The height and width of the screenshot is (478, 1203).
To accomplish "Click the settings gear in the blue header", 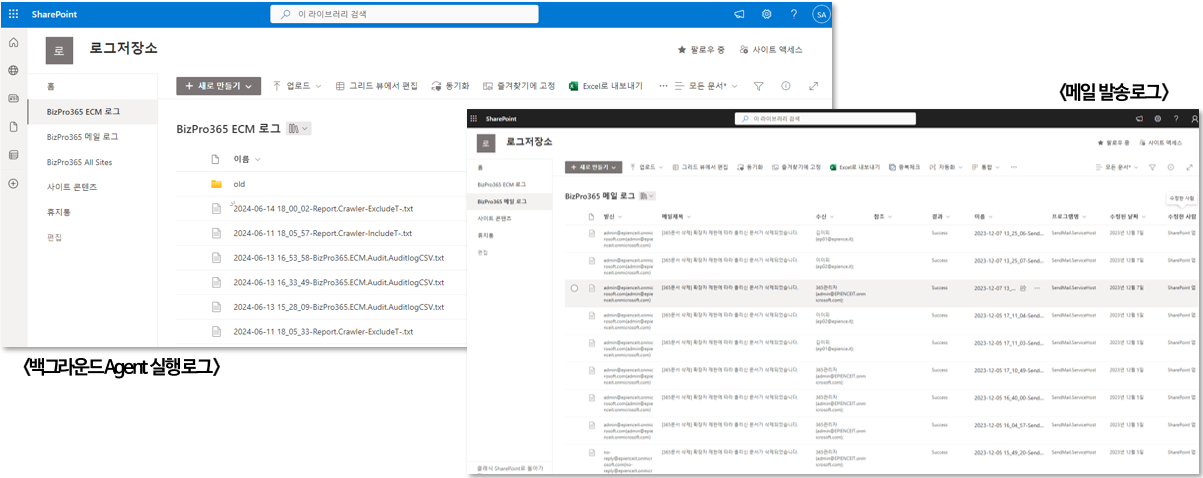I will [x=767, y=14].
